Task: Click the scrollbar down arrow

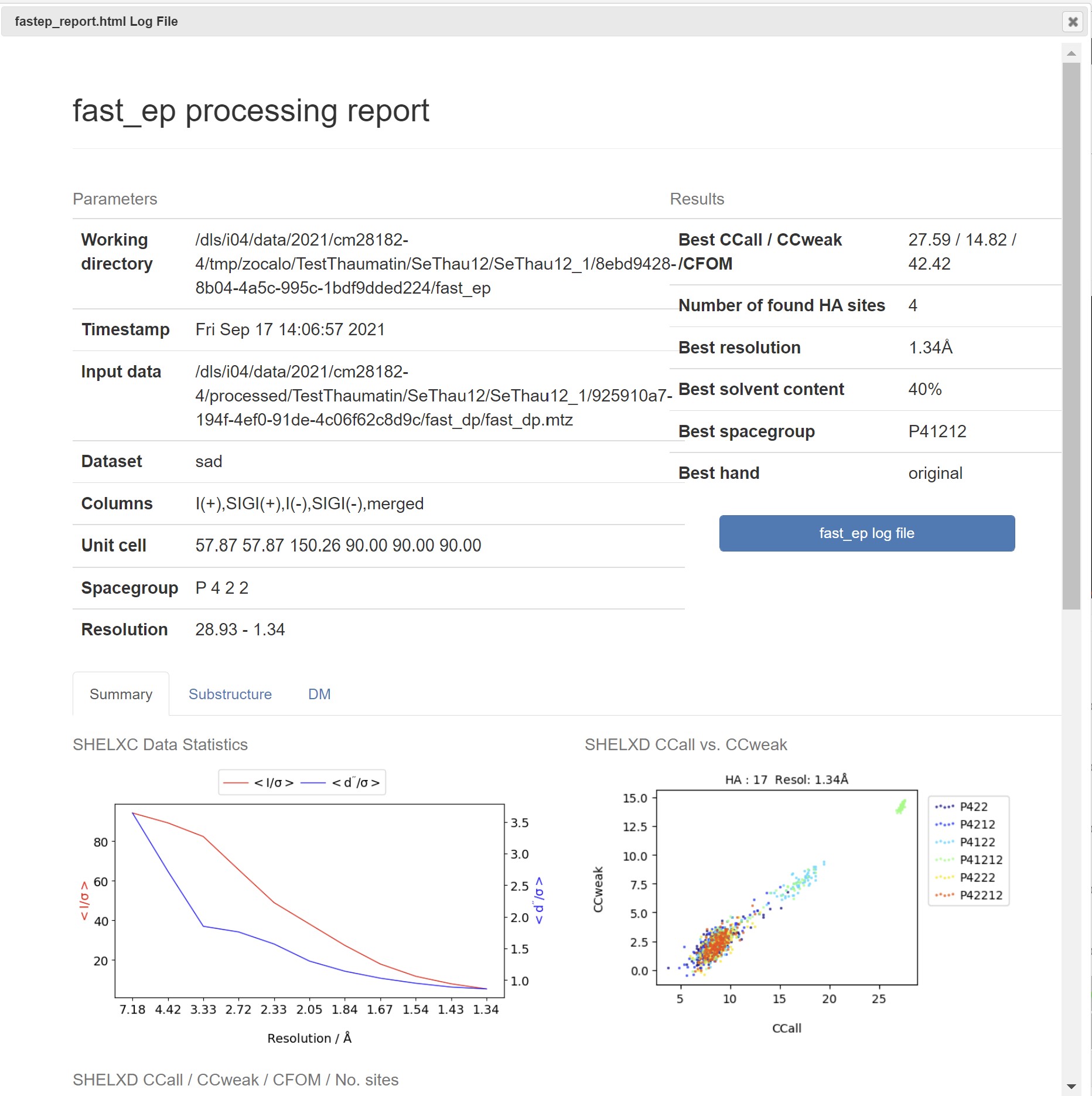Action: 1071,1086
